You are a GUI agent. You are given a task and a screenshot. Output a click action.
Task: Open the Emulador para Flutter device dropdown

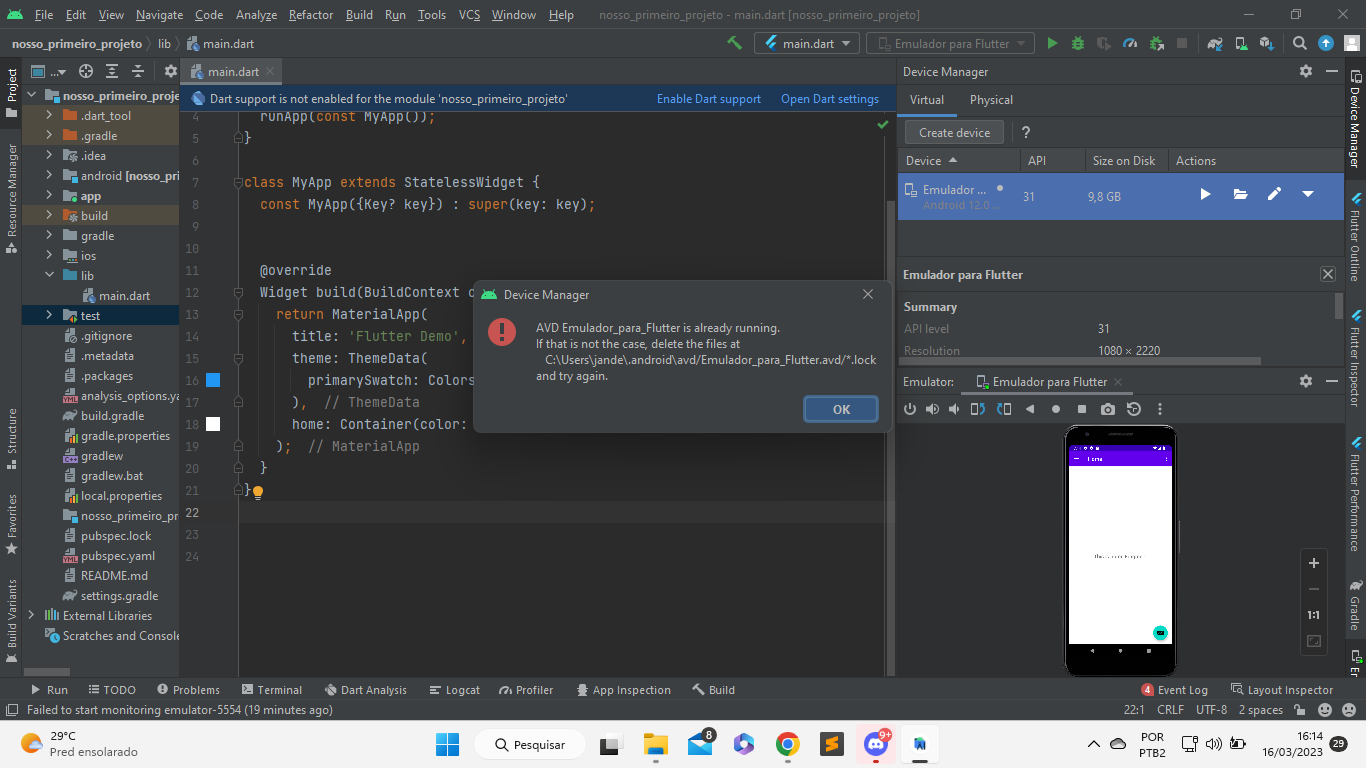coord(951,43)
